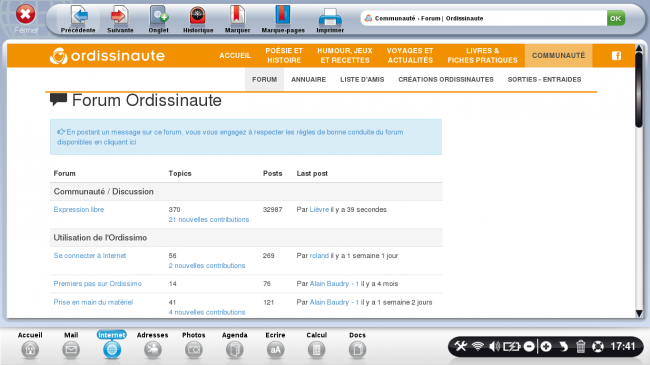Go forward with the Suivante arrow
The width and height of the screenshot is (650, 365).
click(120, 19)
